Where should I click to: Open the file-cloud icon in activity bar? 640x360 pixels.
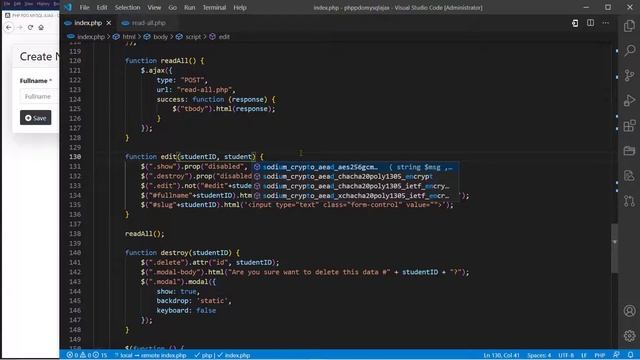click(x=629, y=176)
